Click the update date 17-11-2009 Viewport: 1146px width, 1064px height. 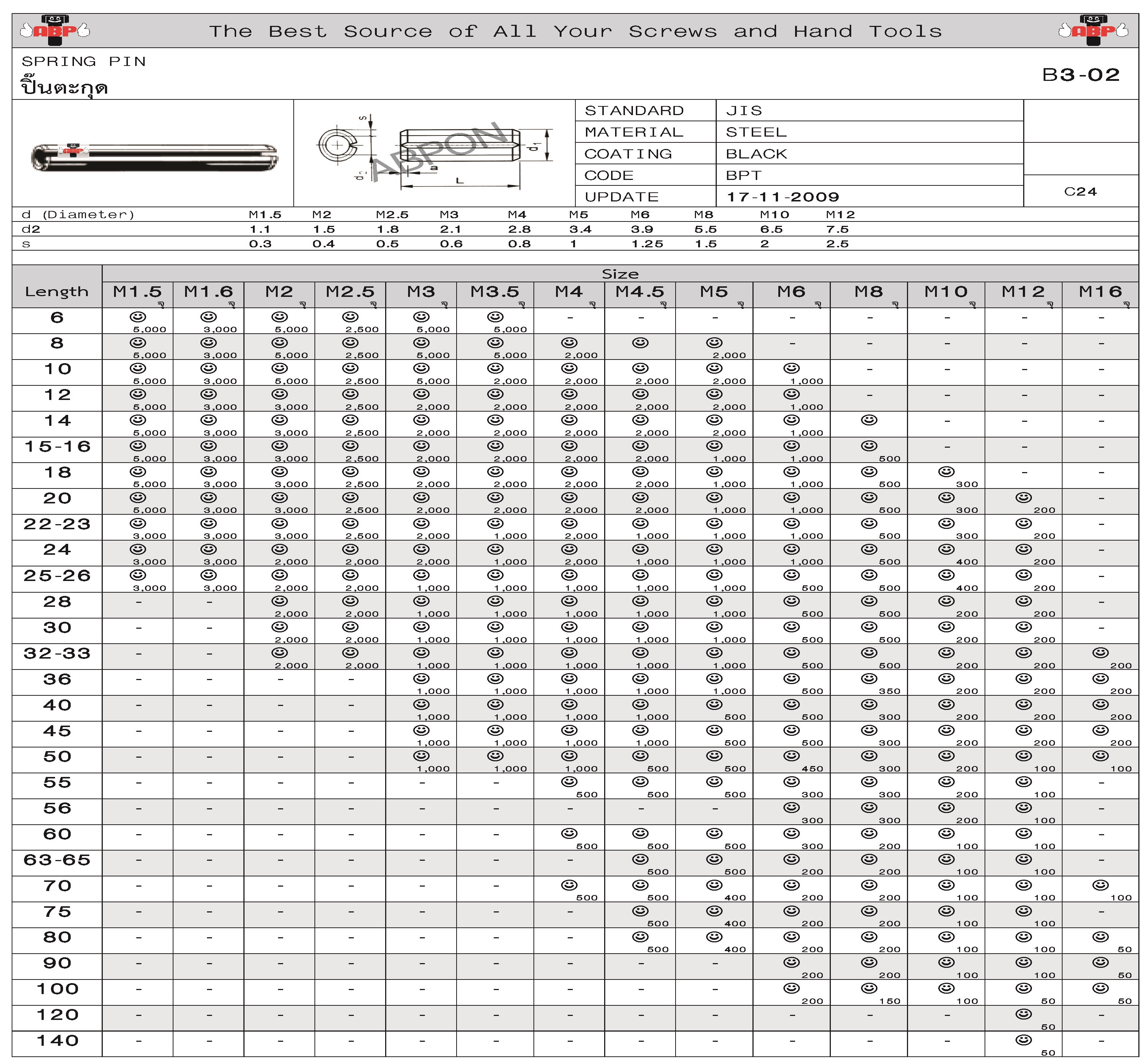(x=783, y=197)
